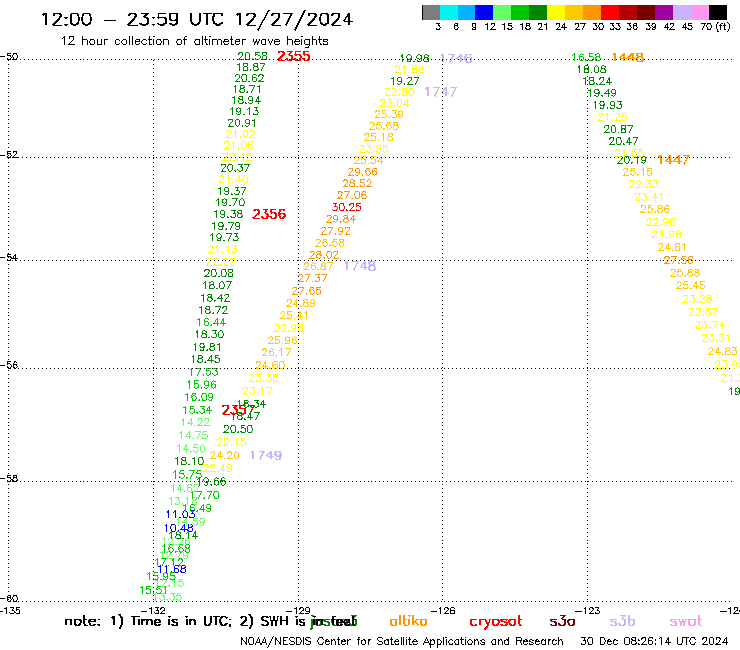This screenshot has width=740, height=650.
Task: Click the "70 (ft)" legend label
Action: [715, 26]
